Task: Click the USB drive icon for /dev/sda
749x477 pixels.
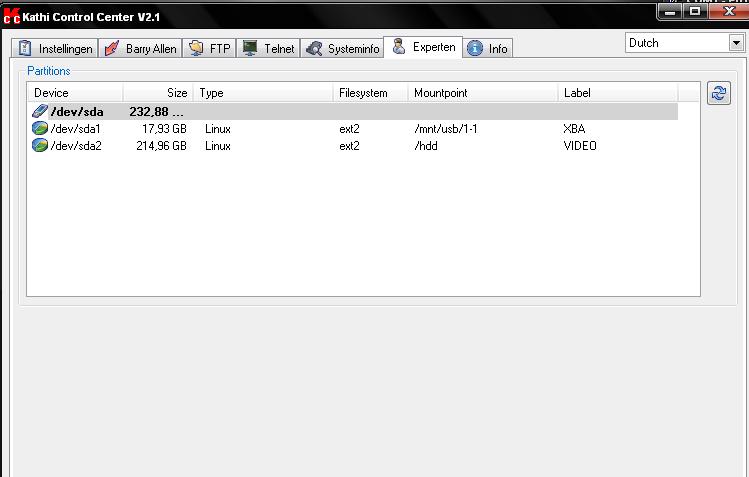Action: (x=40, y=111)
